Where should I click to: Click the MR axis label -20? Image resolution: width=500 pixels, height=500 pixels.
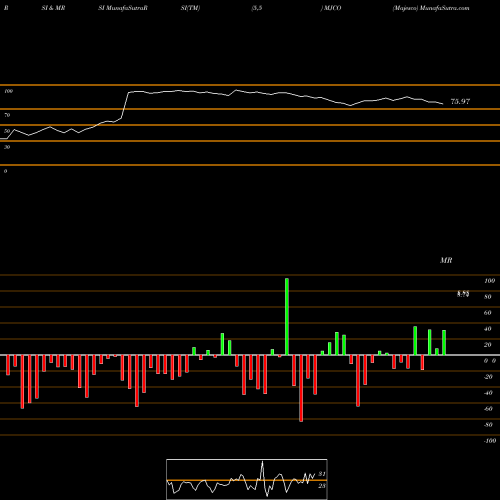[488, 377]
